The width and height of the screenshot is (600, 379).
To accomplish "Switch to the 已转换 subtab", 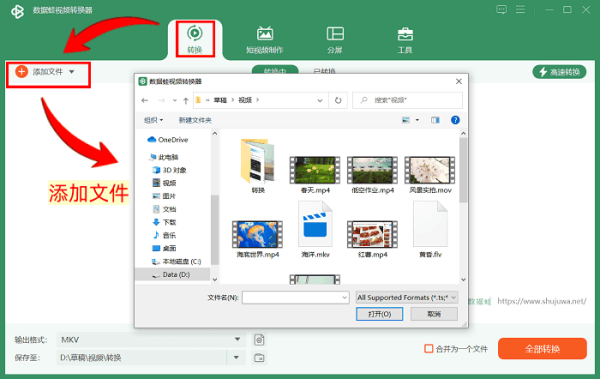I will 324,71.
